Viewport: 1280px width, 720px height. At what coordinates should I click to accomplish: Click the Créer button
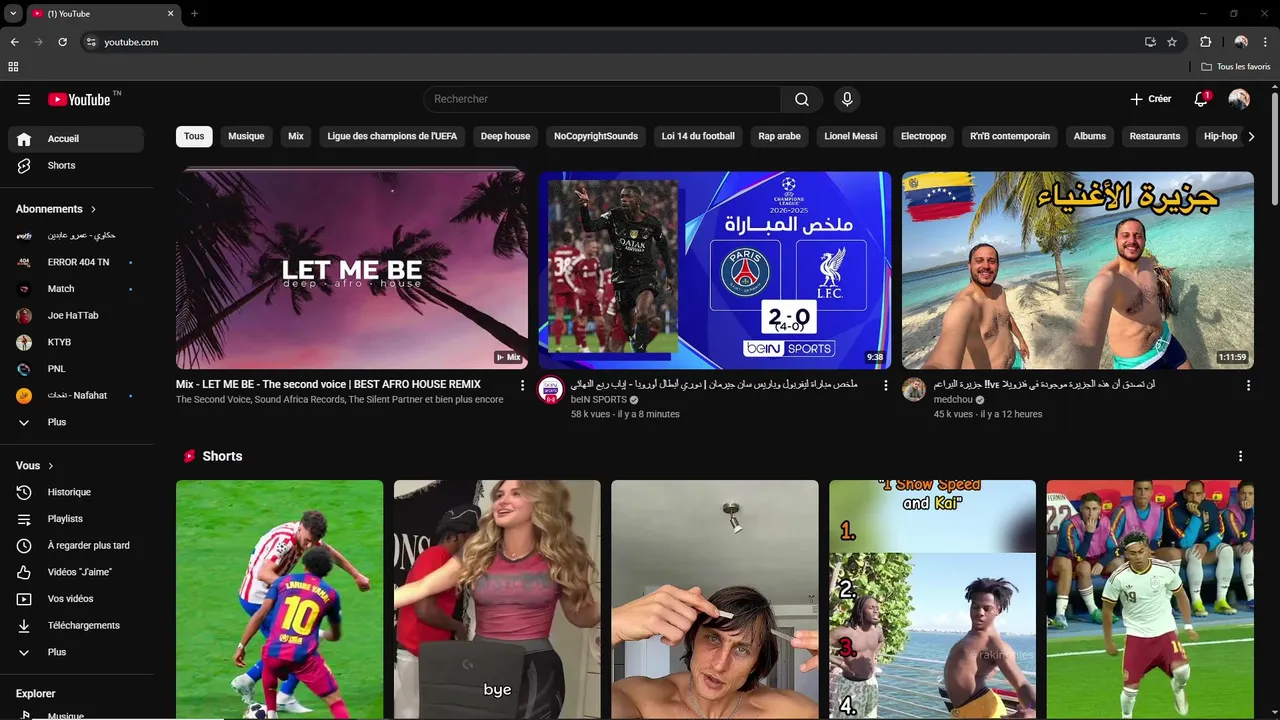1150,99
